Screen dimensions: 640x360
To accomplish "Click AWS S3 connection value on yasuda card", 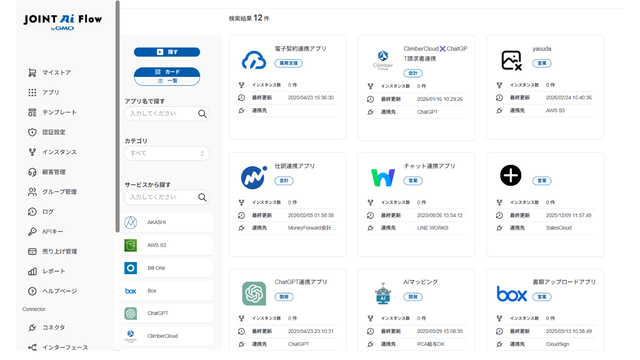I will click(555, 111).
